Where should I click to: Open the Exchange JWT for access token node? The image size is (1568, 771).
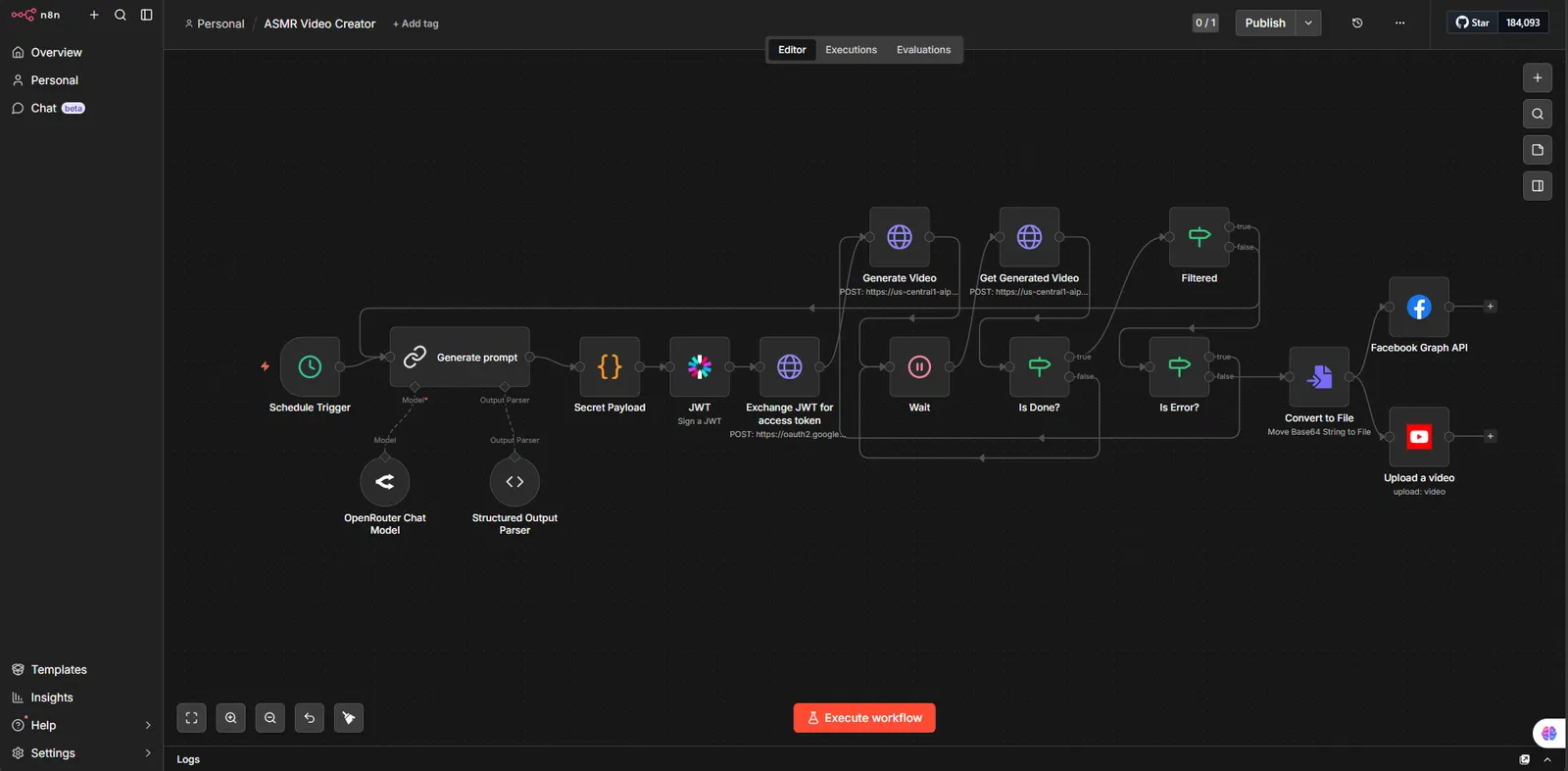[x=790, y=367]
